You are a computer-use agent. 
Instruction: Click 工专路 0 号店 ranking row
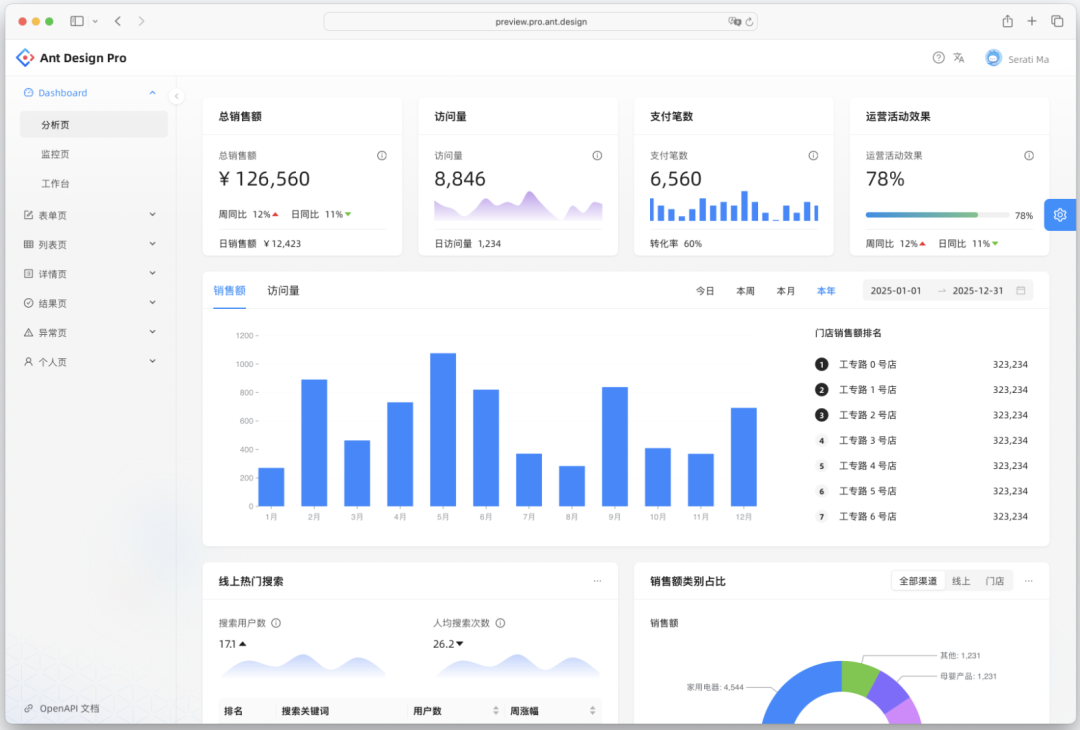[922, 364]
